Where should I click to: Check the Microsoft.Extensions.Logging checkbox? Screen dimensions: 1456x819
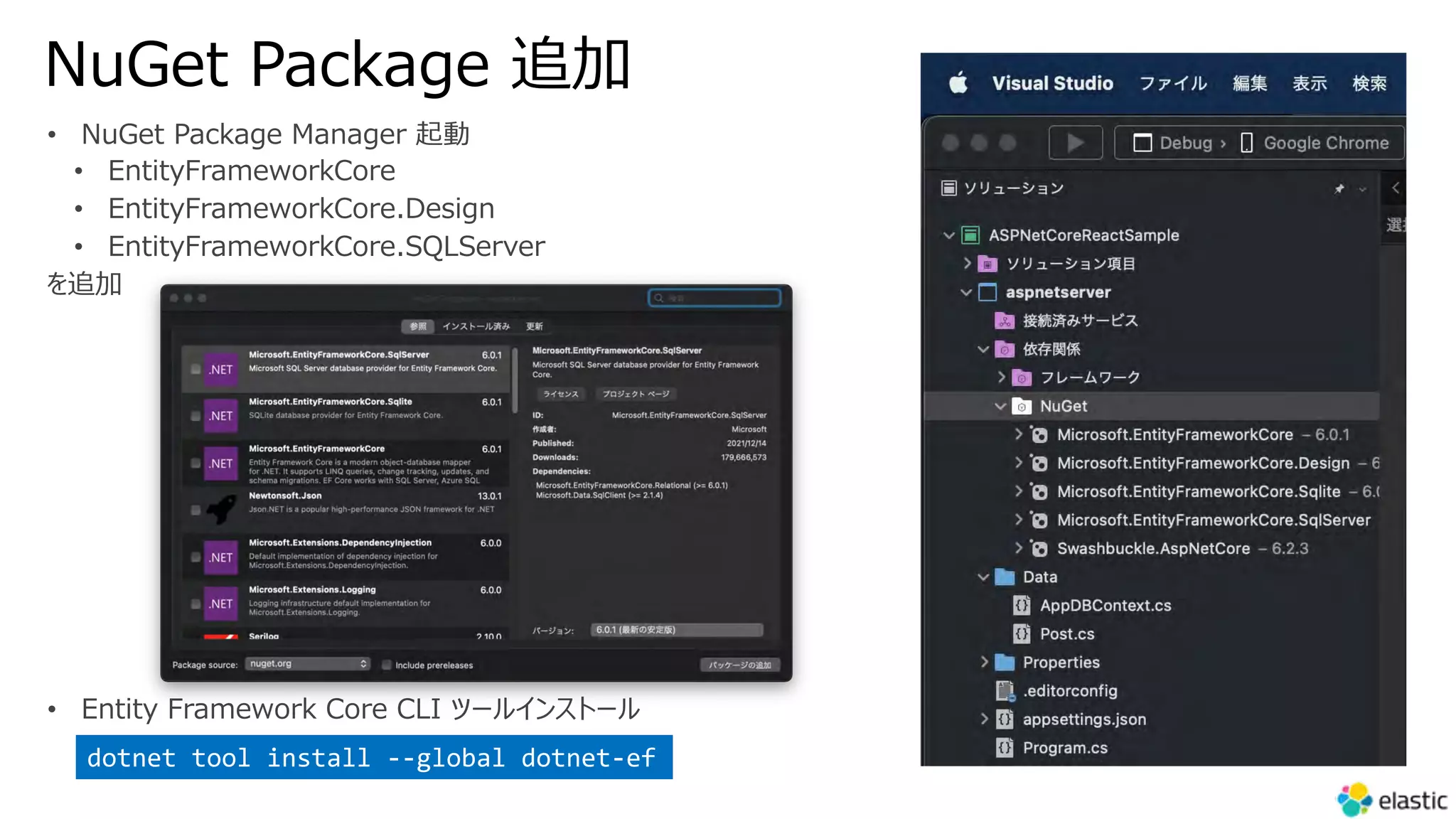[196, 604]
